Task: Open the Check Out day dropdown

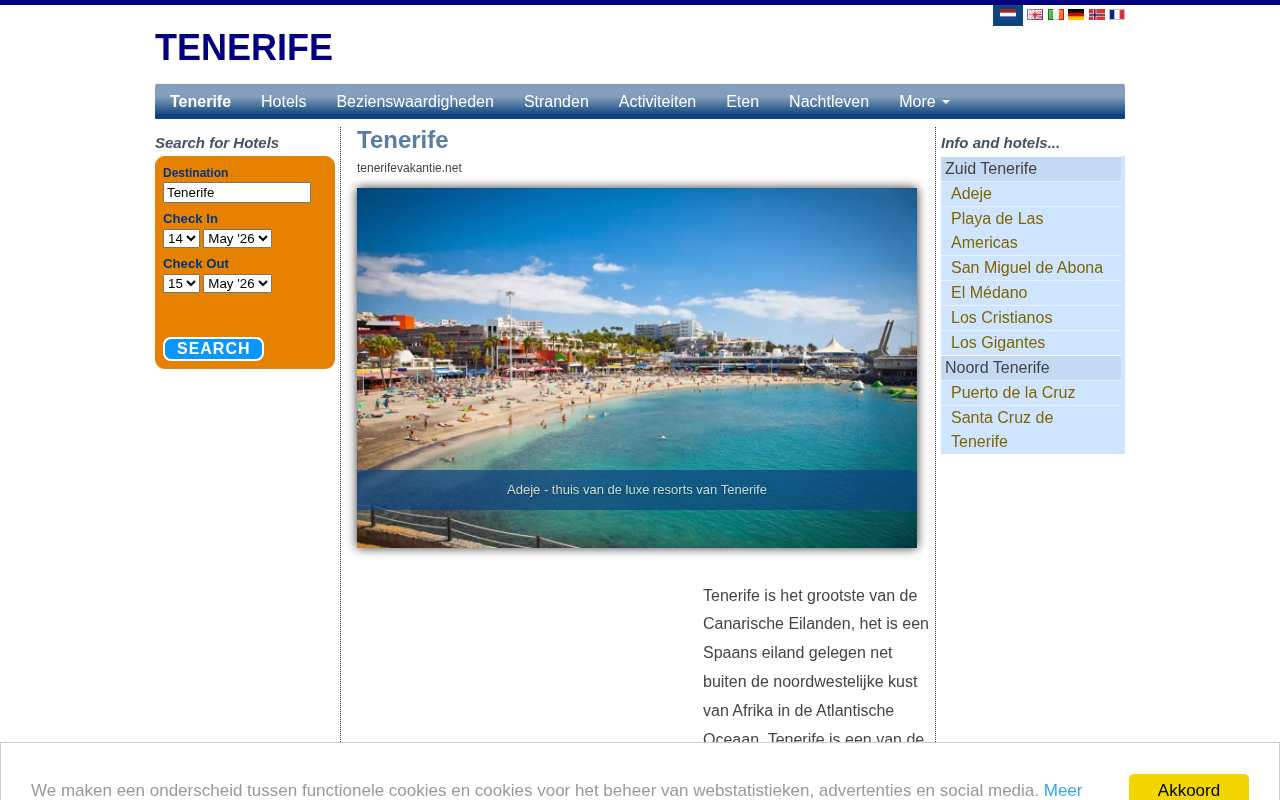Action: (x=181, y=283)
